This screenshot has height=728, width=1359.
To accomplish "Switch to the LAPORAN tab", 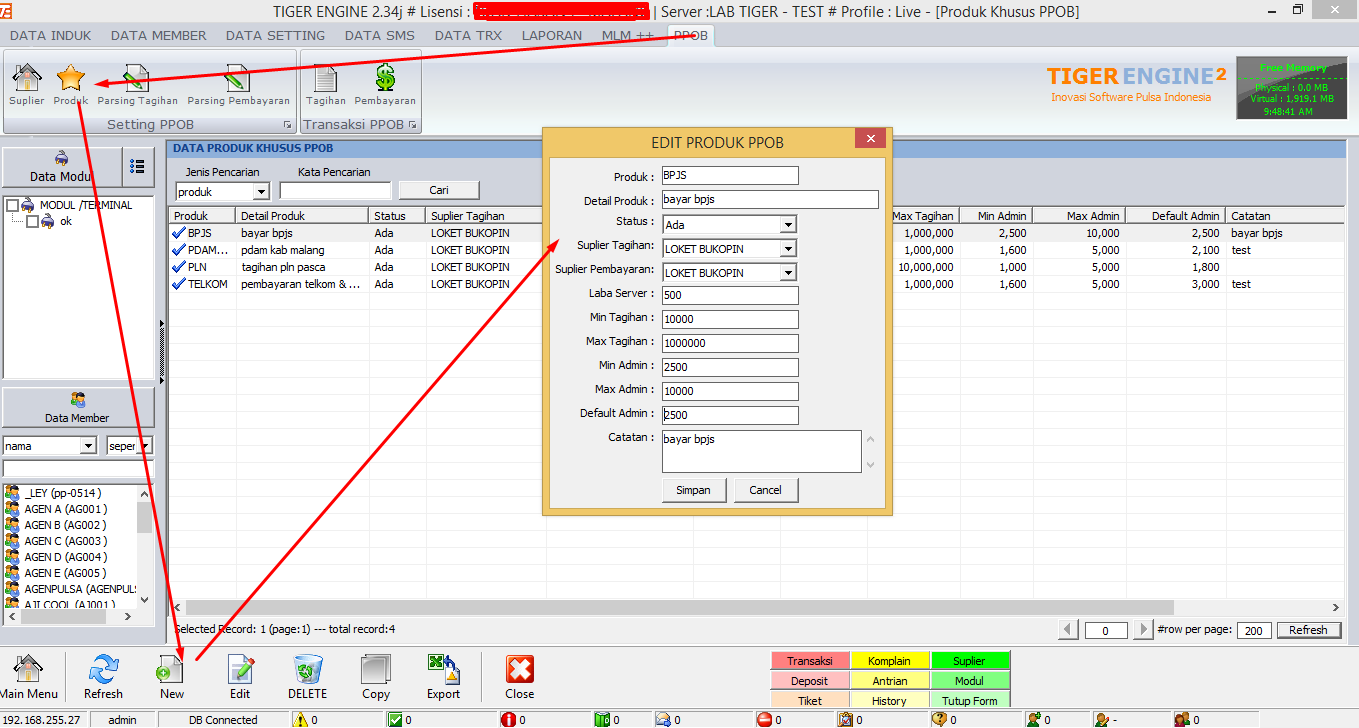I will click(x=551, y=35).
